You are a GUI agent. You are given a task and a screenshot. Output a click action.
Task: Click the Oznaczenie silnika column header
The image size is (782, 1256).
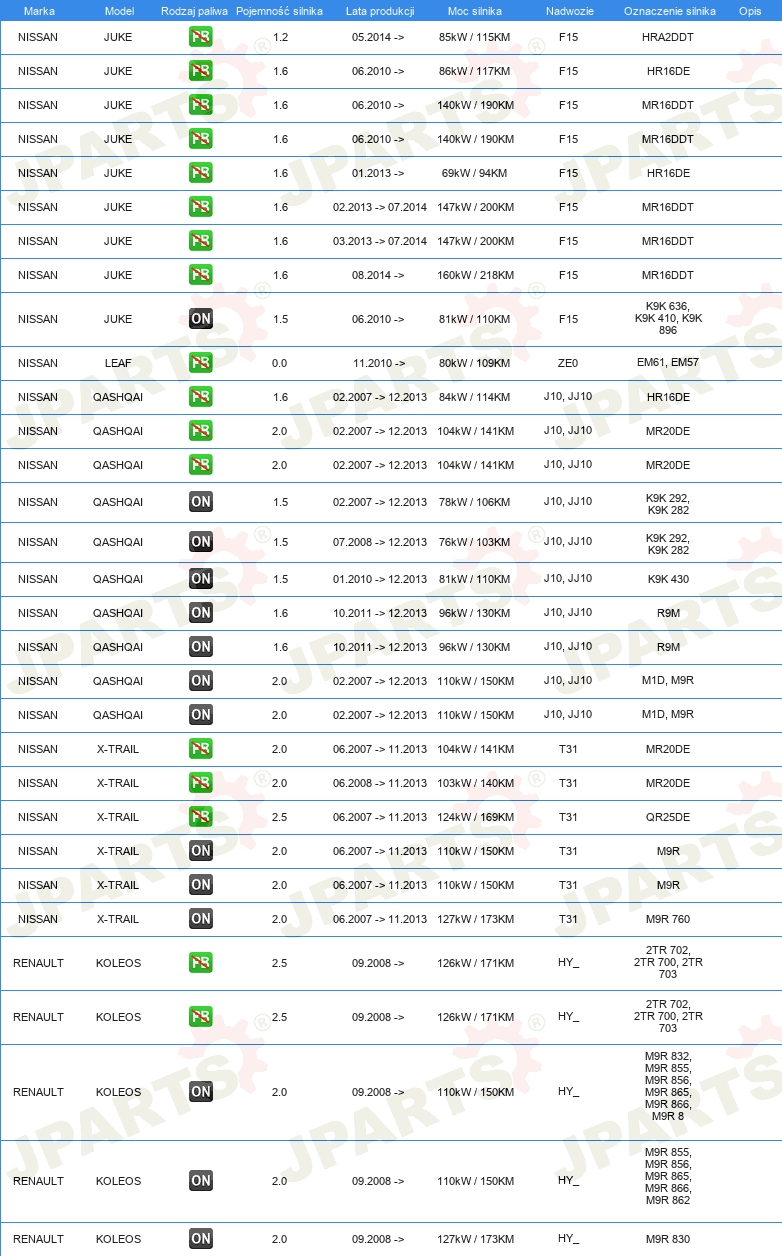coord(669,11)
